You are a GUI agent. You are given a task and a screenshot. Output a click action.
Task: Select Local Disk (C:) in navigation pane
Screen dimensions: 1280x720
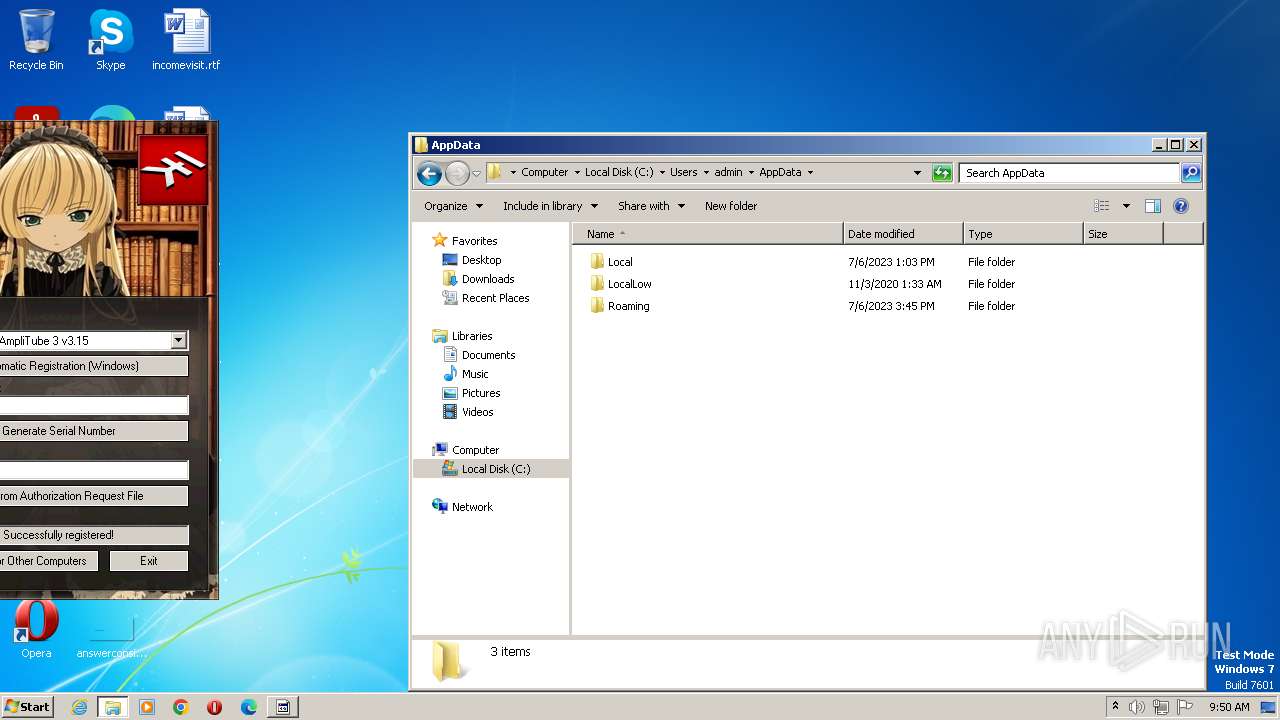coord(491,469)
